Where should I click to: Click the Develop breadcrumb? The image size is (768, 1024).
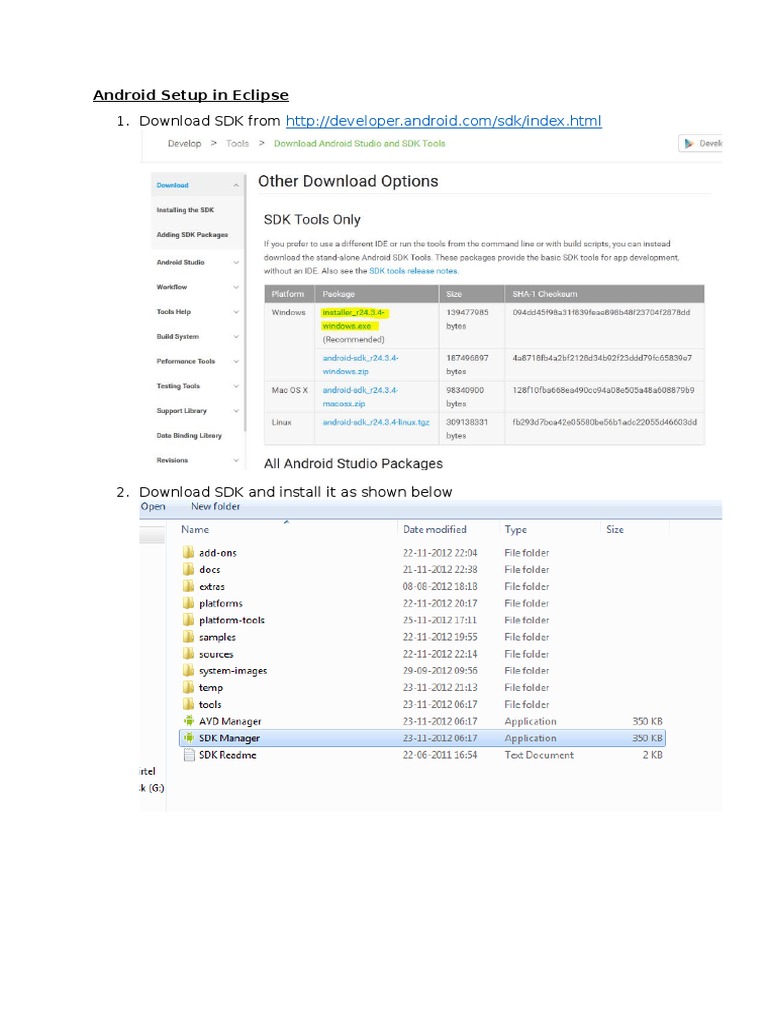tap(184, 144)
